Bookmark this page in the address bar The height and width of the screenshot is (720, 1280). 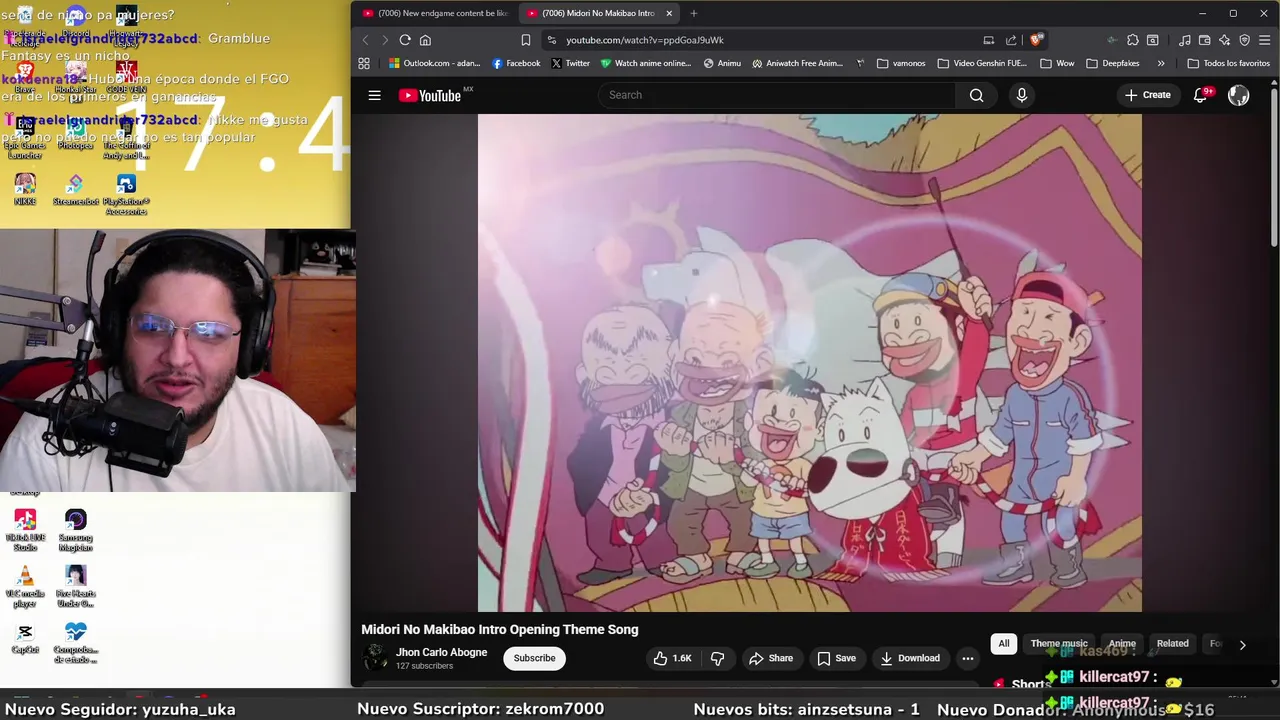[x=525, y=40]
